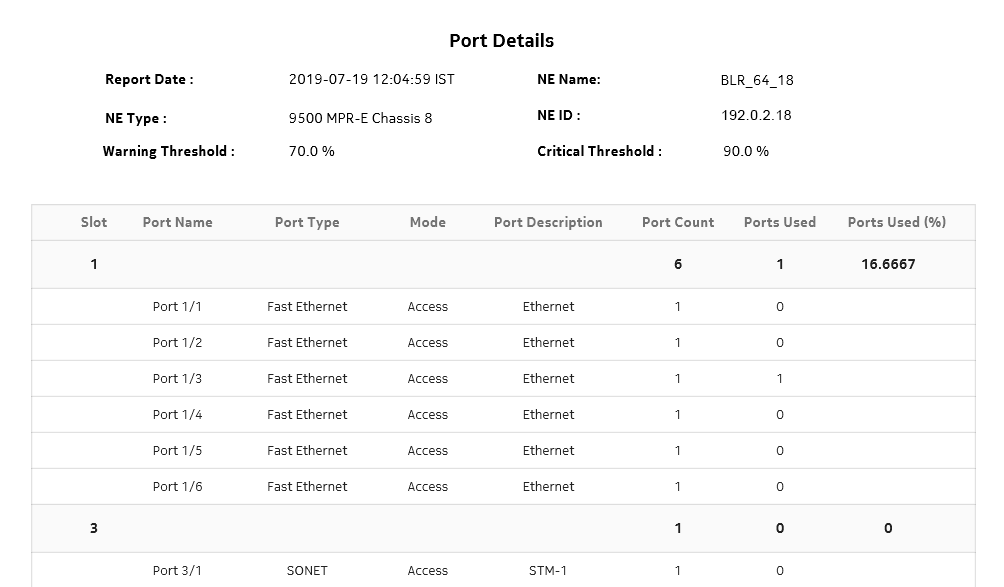Click the 90.0 % critical threshold value
This screenshot has width=1004, height=587.
click(x=746, y=151)
